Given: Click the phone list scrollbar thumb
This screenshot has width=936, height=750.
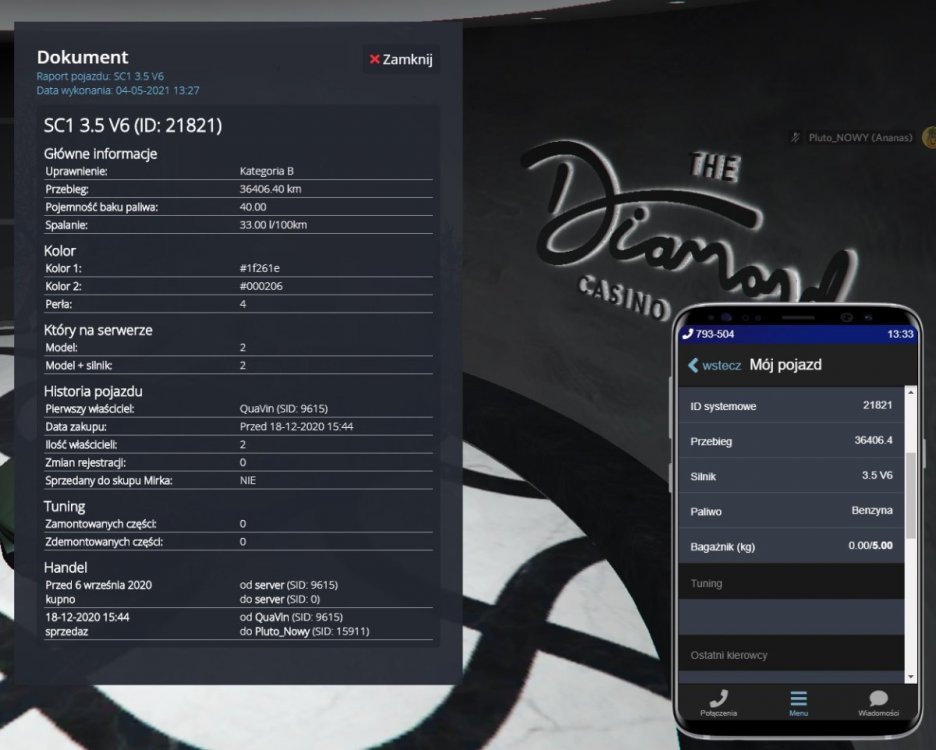Looking at the screenshot, I should (910, 496).
